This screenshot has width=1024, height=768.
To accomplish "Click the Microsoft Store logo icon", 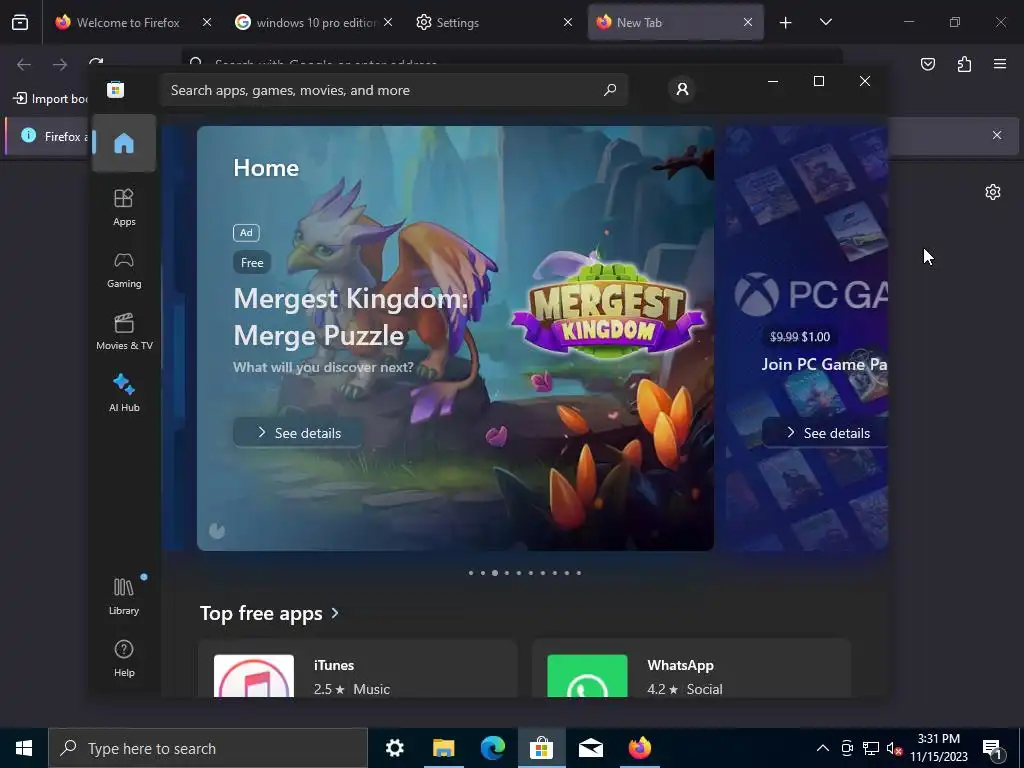I will tap(116, 89).
